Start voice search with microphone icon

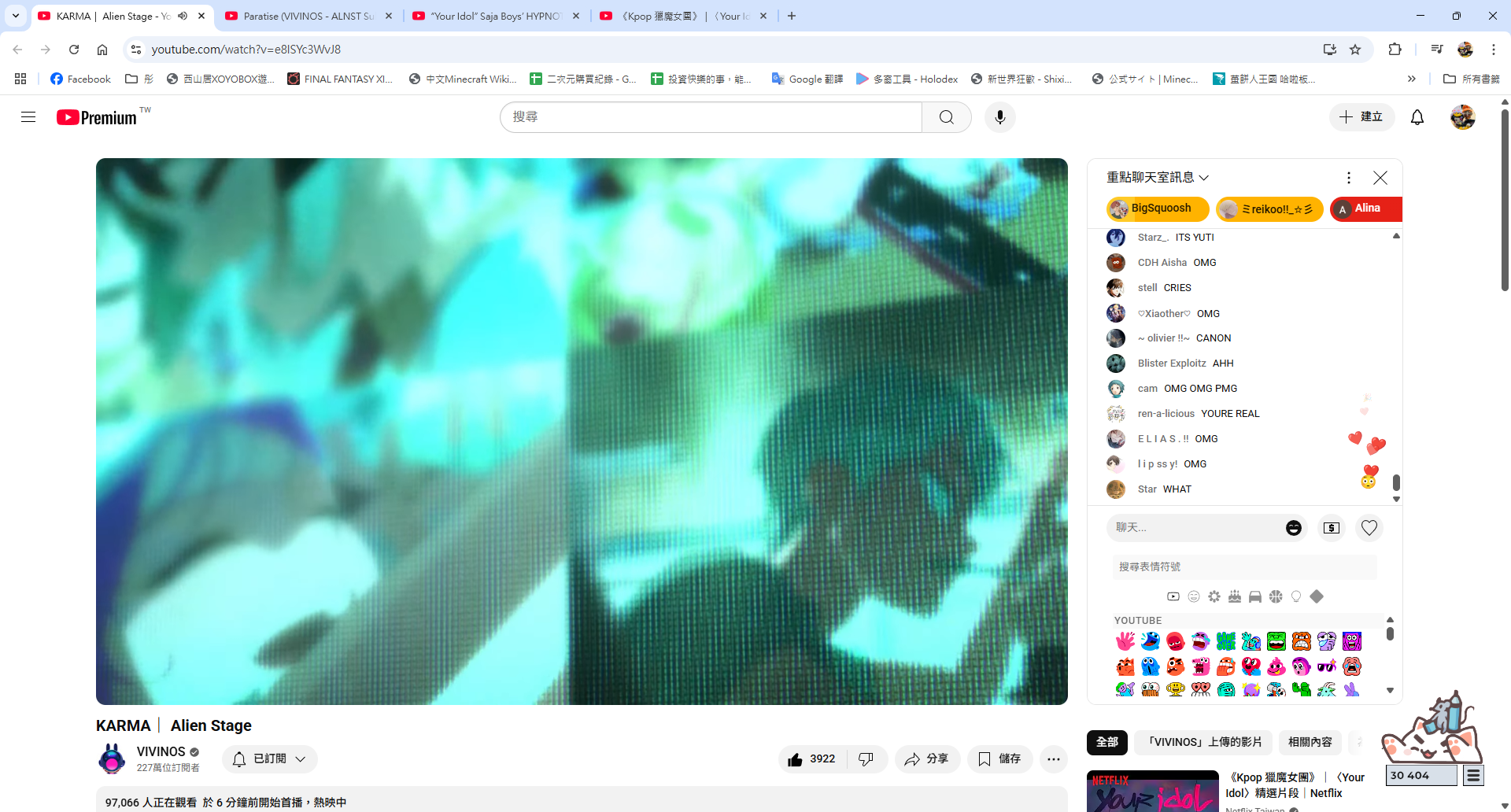point(999,117)
